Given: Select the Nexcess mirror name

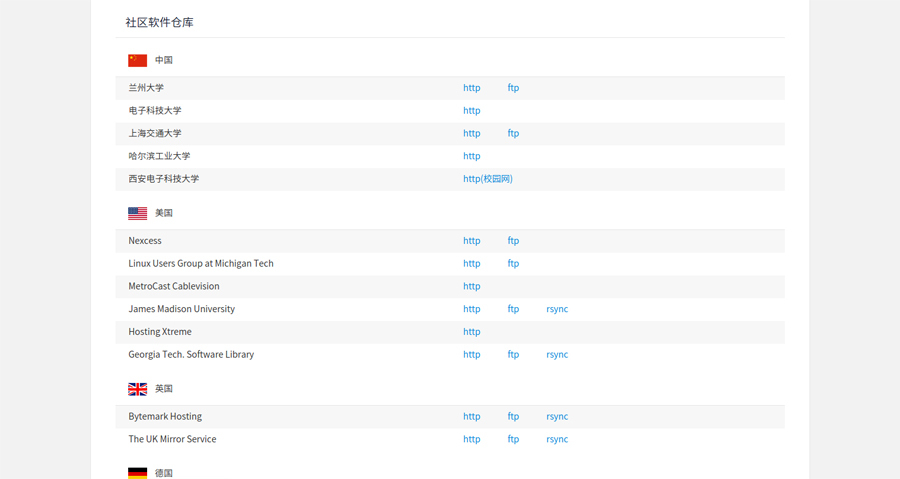Looking at the screenshot, I should coord(145,241).
